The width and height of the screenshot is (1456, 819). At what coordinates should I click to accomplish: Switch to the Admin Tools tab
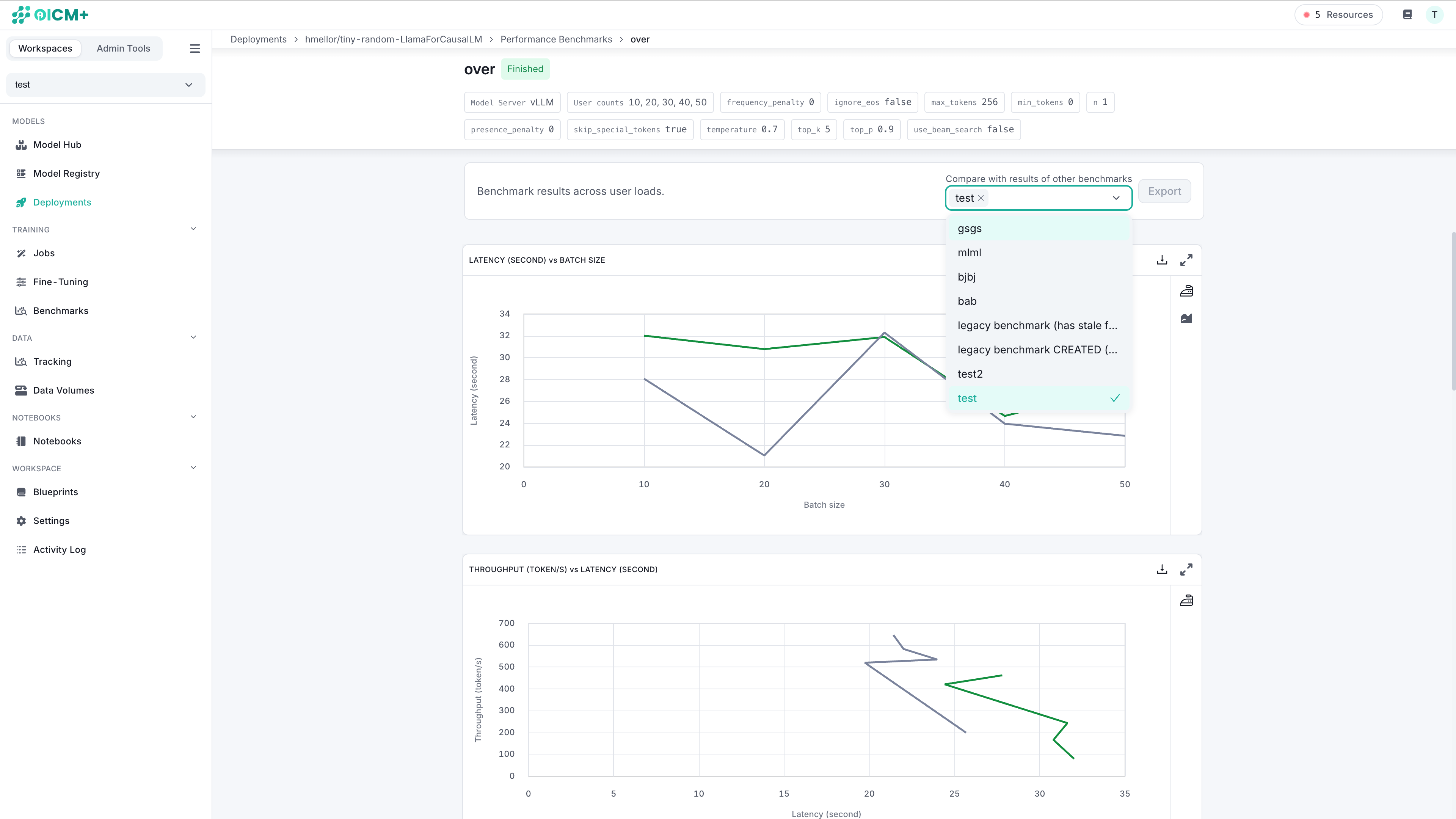tap(123, 49)
